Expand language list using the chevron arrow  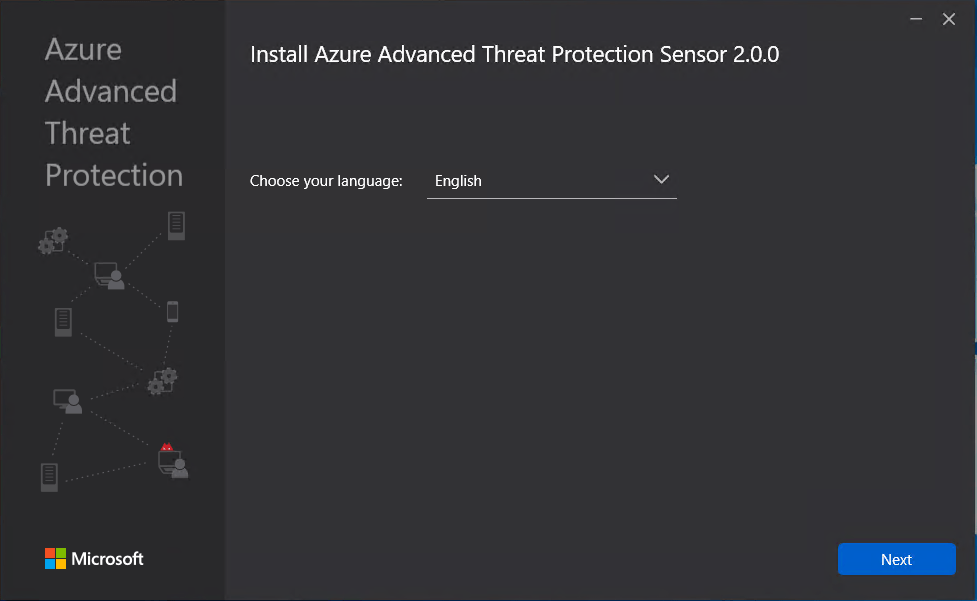pos(661,180)
